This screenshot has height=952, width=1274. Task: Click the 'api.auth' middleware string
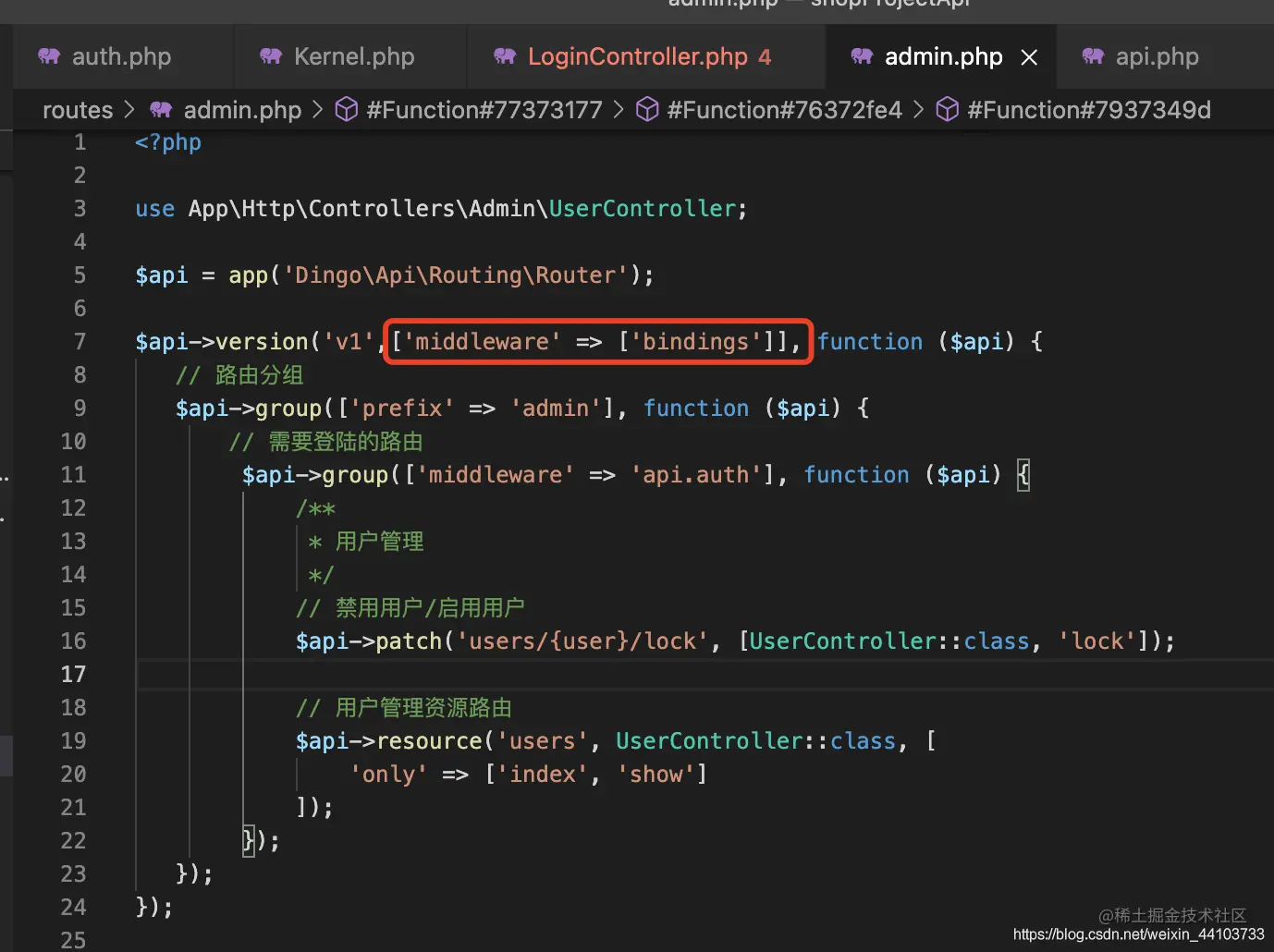696,475
